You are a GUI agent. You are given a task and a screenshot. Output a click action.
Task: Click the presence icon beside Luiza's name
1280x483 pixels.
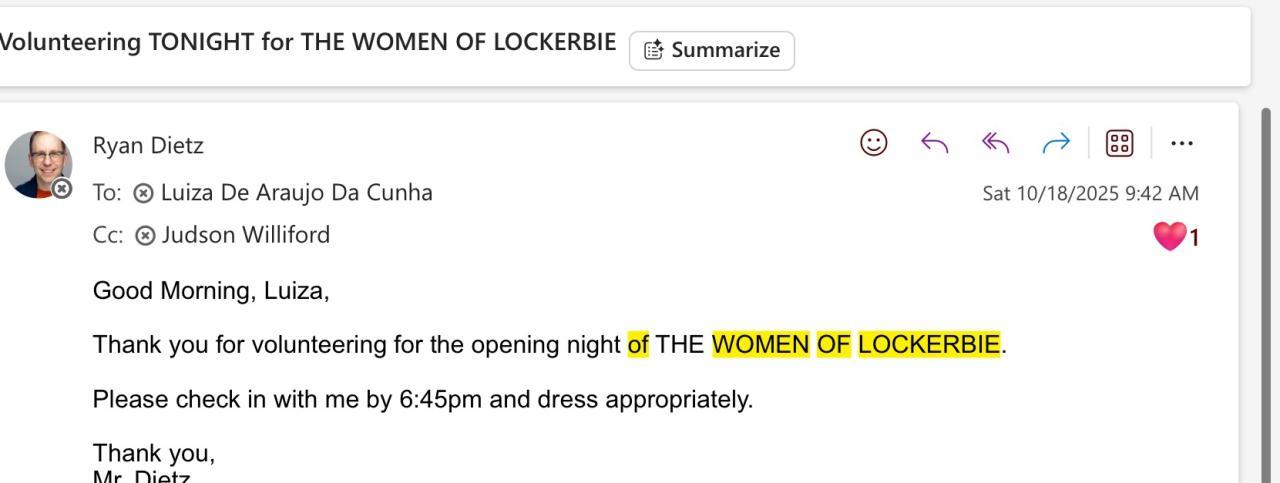(144, 193)
